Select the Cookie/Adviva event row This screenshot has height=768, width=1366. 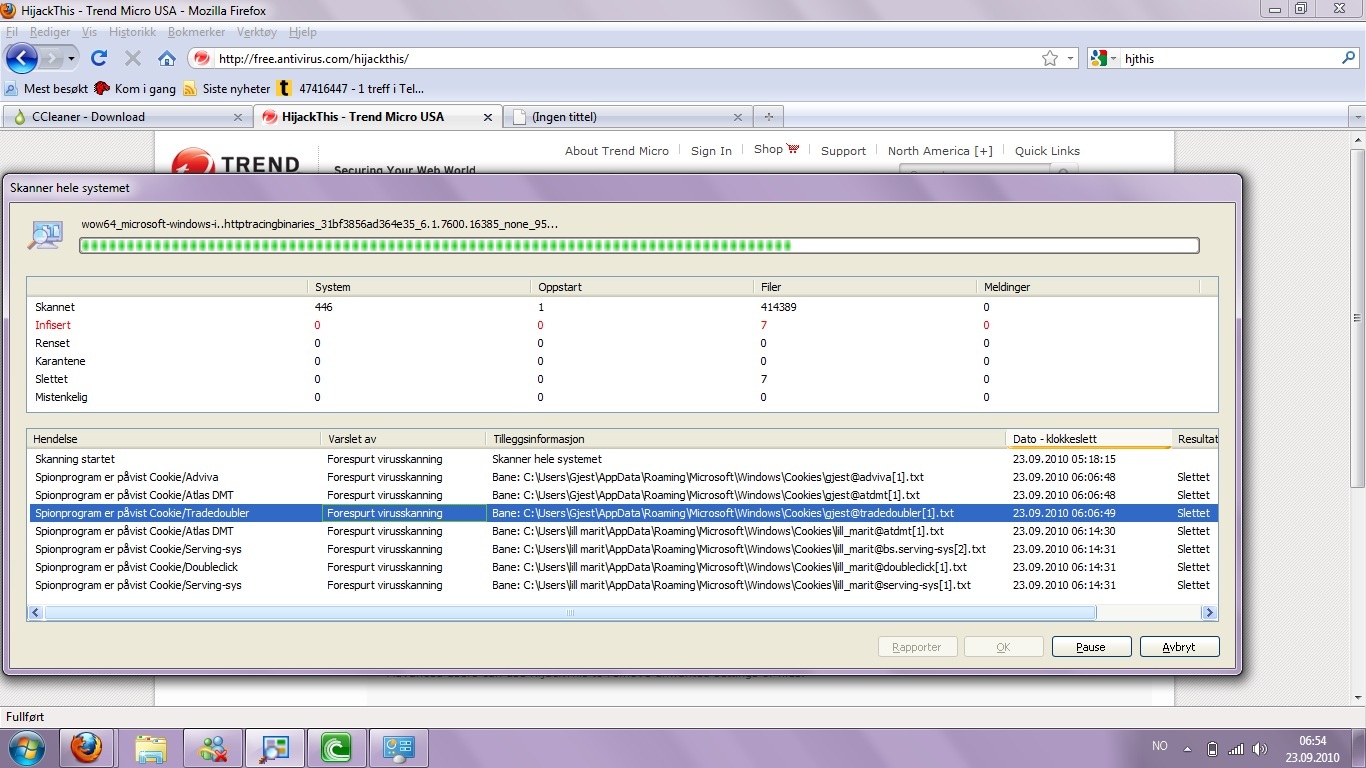622,477
